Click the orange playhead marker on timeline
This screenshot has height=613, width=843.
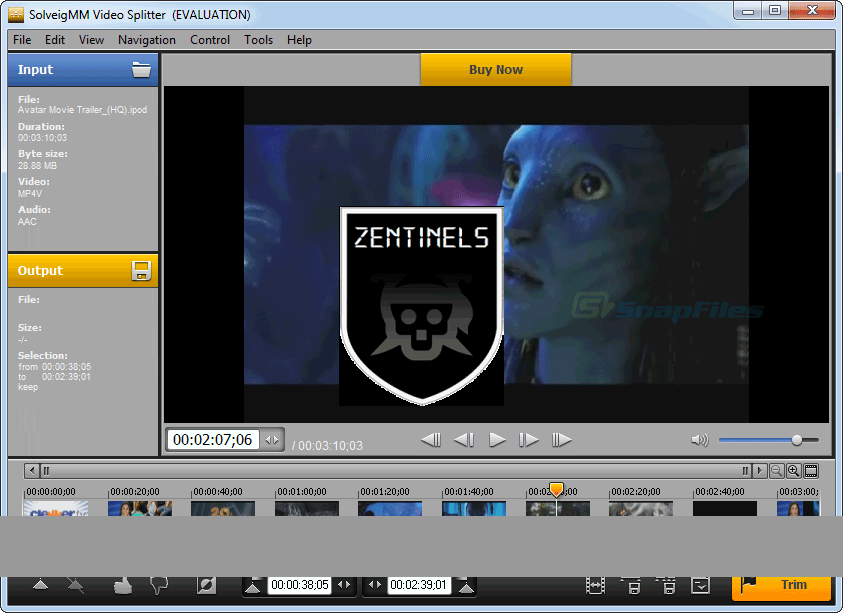pyautogui.click(x=556, y=489)
